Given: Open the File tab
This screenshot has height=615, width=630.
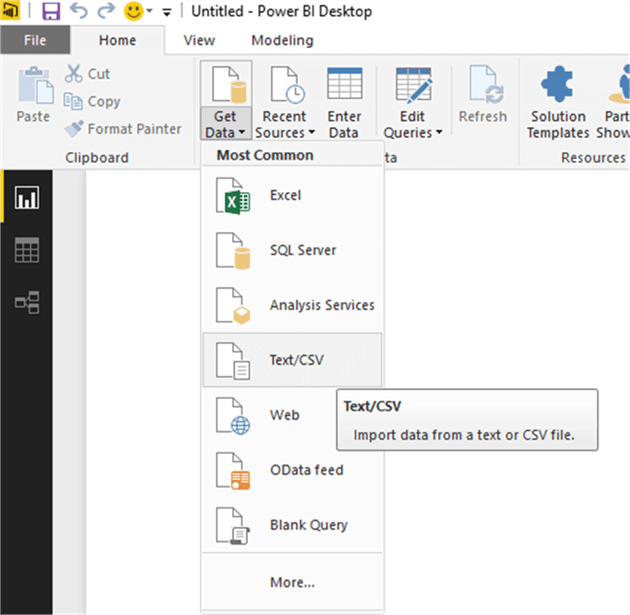Looking at the screenshot, I should pyautogui.click(x=35, y=40).
